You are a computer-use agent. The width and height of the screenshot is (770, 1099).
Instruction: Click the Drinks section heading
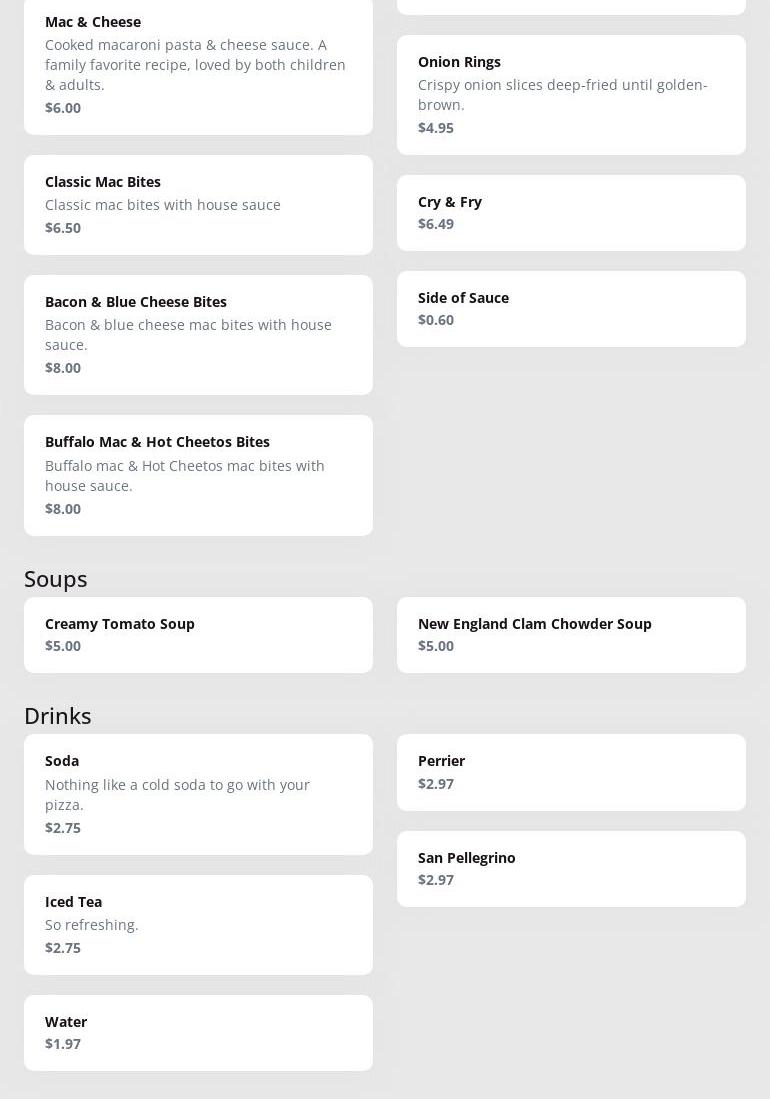pos(58,716)
